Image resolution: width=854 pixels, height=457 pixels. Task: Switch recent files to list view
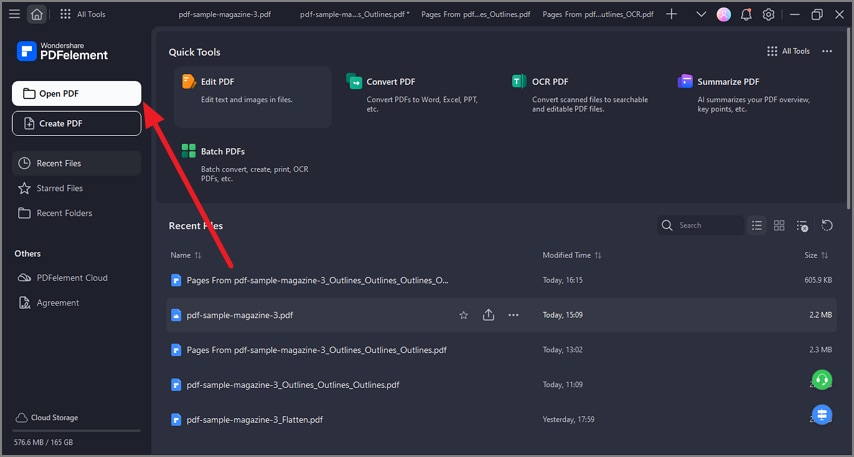pos(757,226)
